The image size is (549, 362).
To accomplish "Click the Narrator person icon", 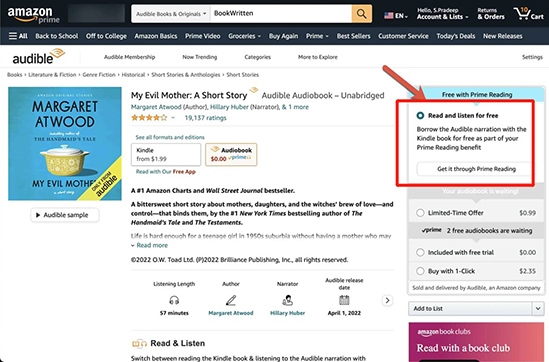I will (287, 300).
